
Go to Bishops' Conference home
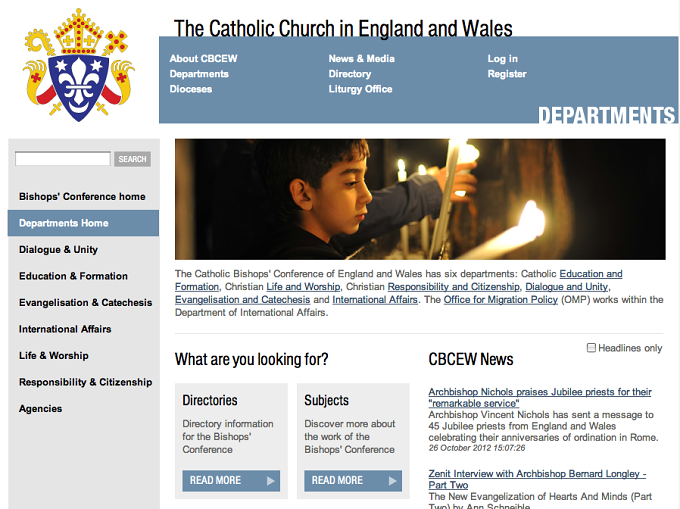(x=82, y=196)
